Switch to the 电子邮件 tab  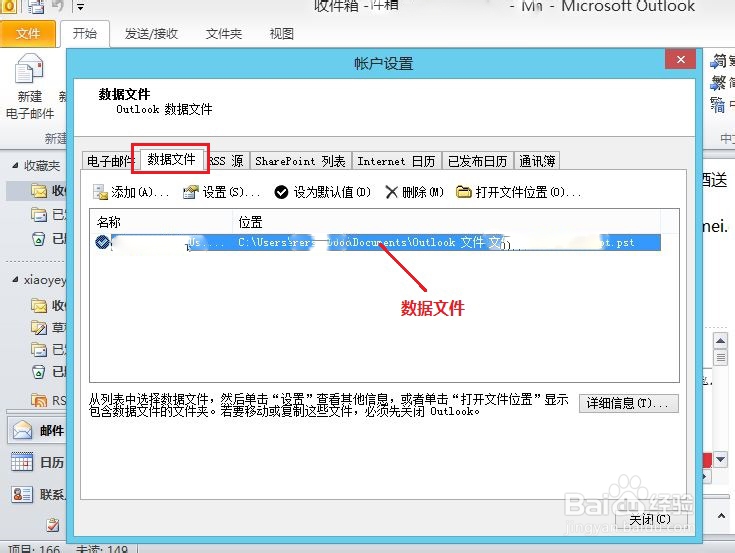tap(111, 161)
